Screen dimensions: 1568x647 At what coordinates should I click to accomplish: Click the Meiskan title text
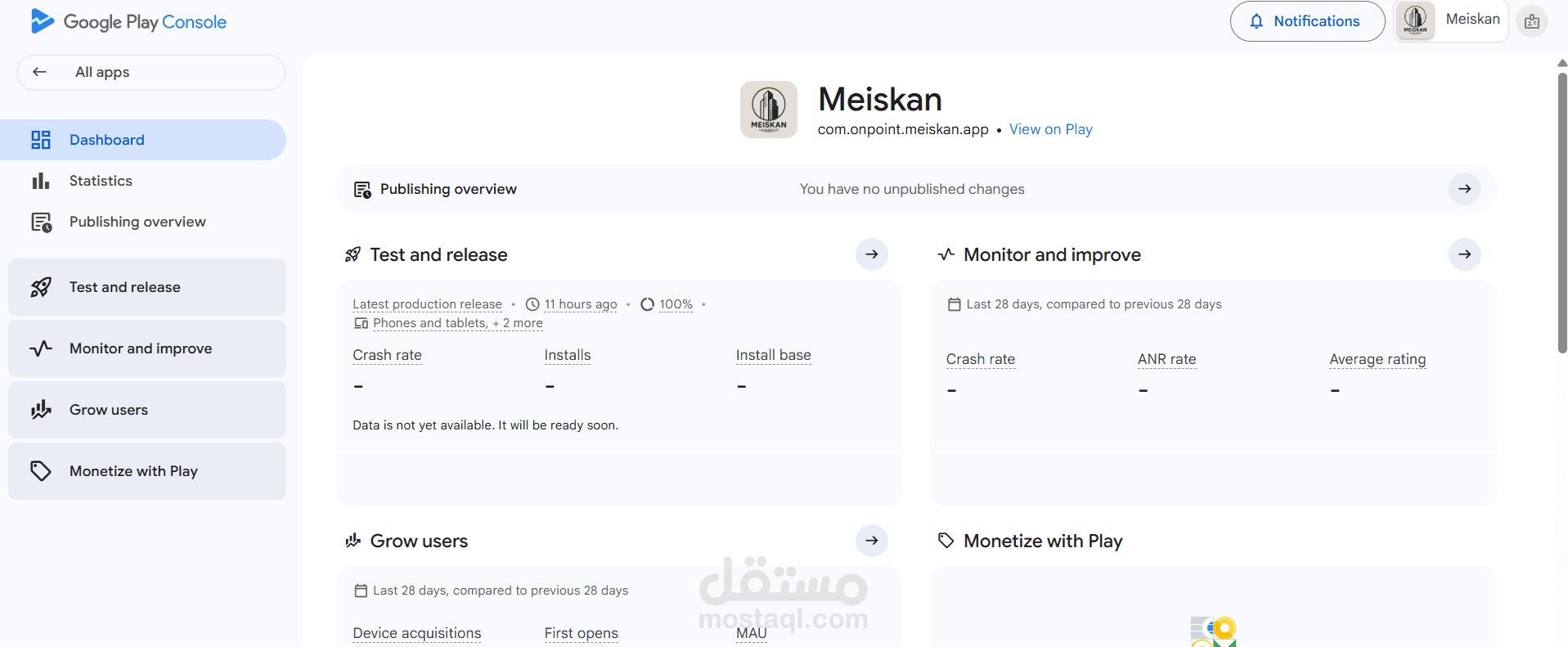(x=880, y=100)
